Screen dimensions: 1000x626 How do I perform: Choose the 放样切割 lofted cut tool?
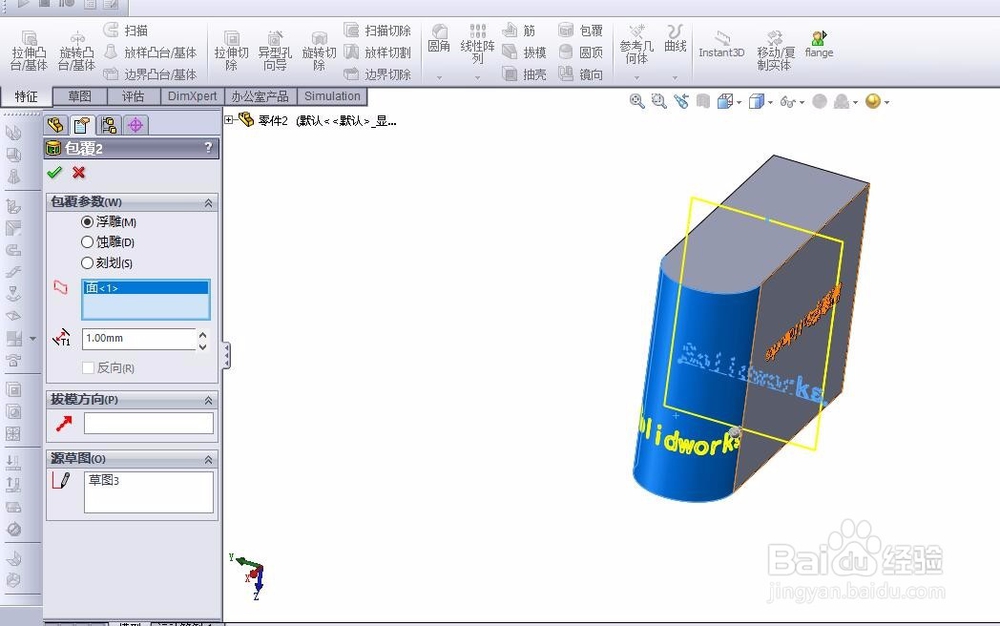[377, 52]
